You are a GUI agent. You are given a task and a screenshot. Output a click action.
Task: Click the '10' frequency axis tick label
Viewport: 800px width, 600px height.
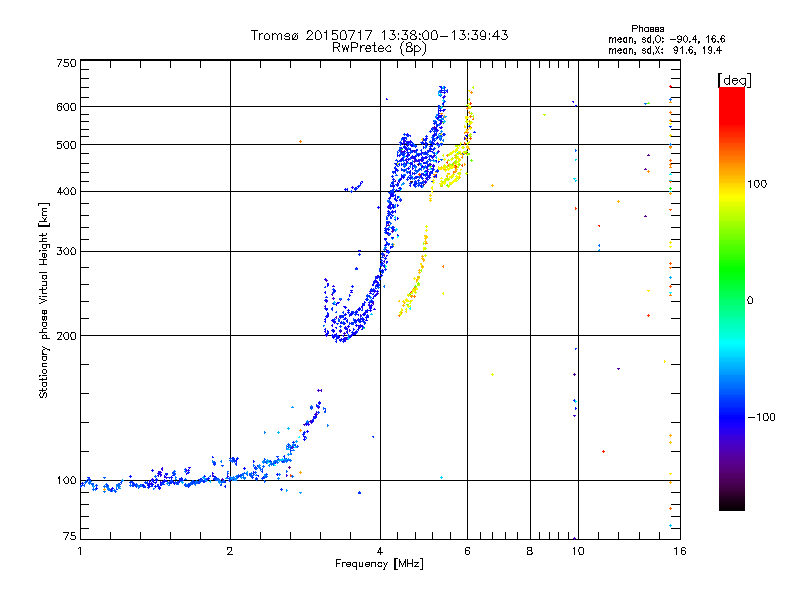pos(578,551)
